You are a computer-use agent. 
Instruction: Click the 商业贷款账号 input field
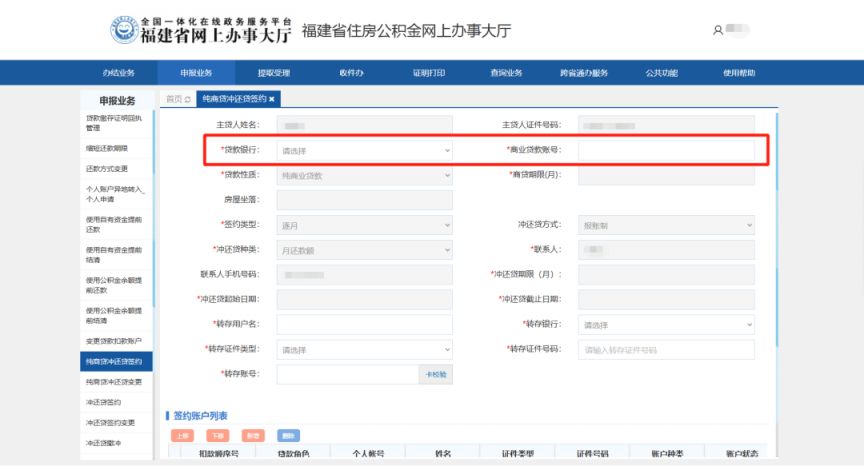666,150
